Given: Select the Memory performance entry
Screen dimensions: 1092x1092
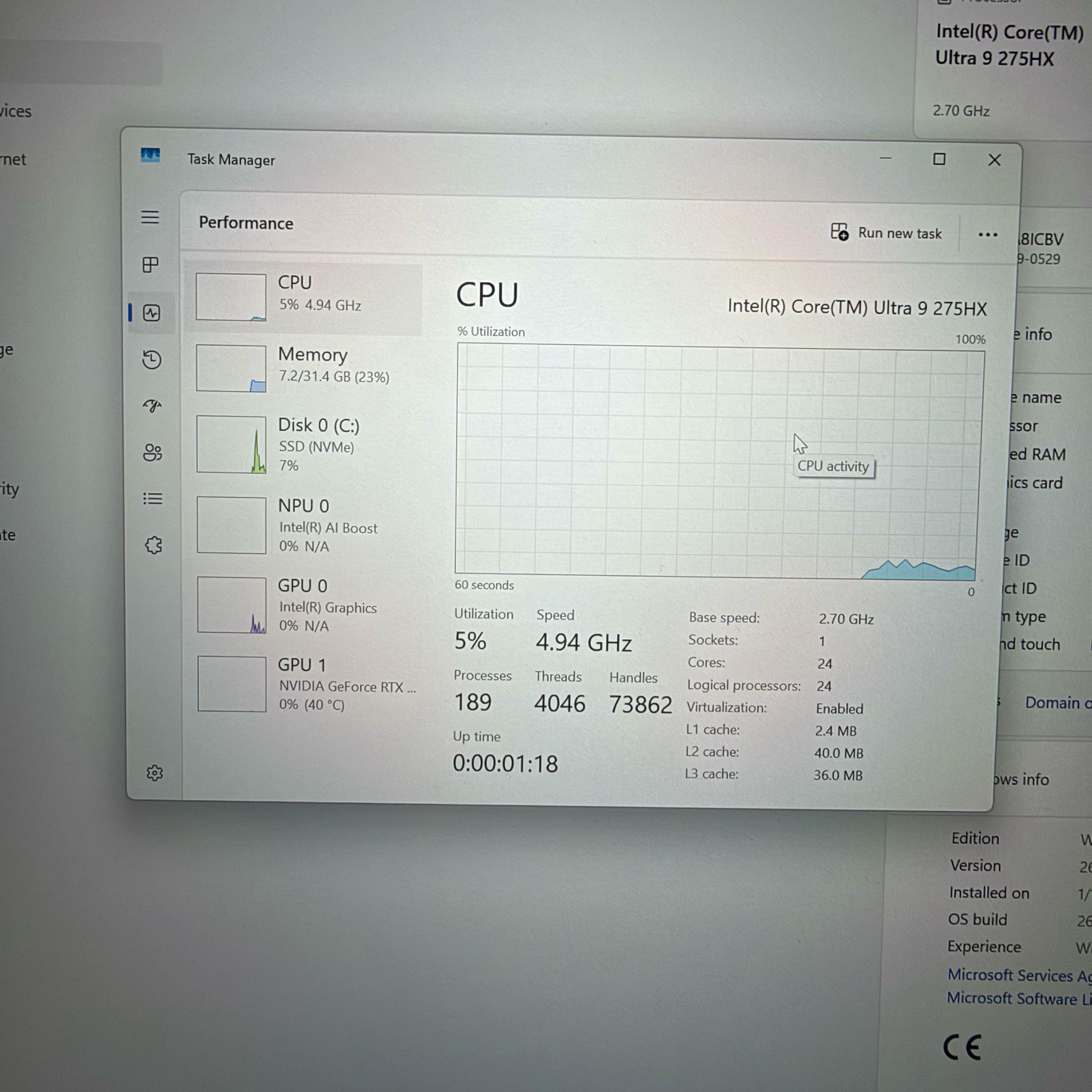Looking at the screenshot, I should pyautogui.click(x=303, y=368).
